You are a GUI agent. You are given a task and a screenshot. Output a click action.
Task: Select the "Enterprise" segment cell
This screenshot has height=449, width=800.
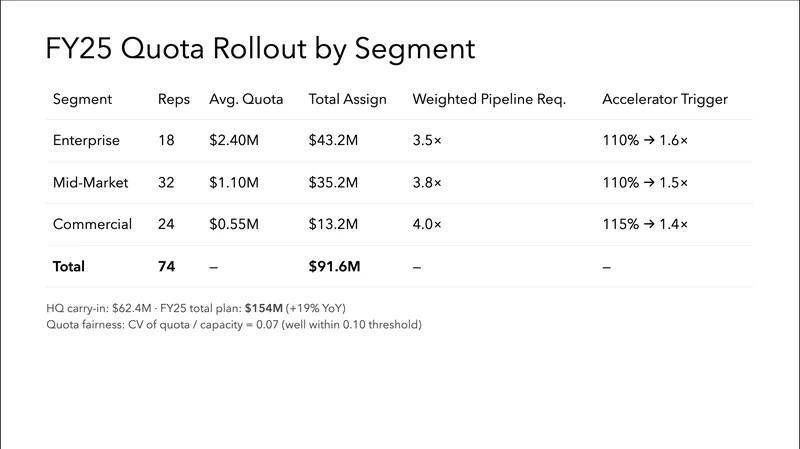[x=86, y=141]
